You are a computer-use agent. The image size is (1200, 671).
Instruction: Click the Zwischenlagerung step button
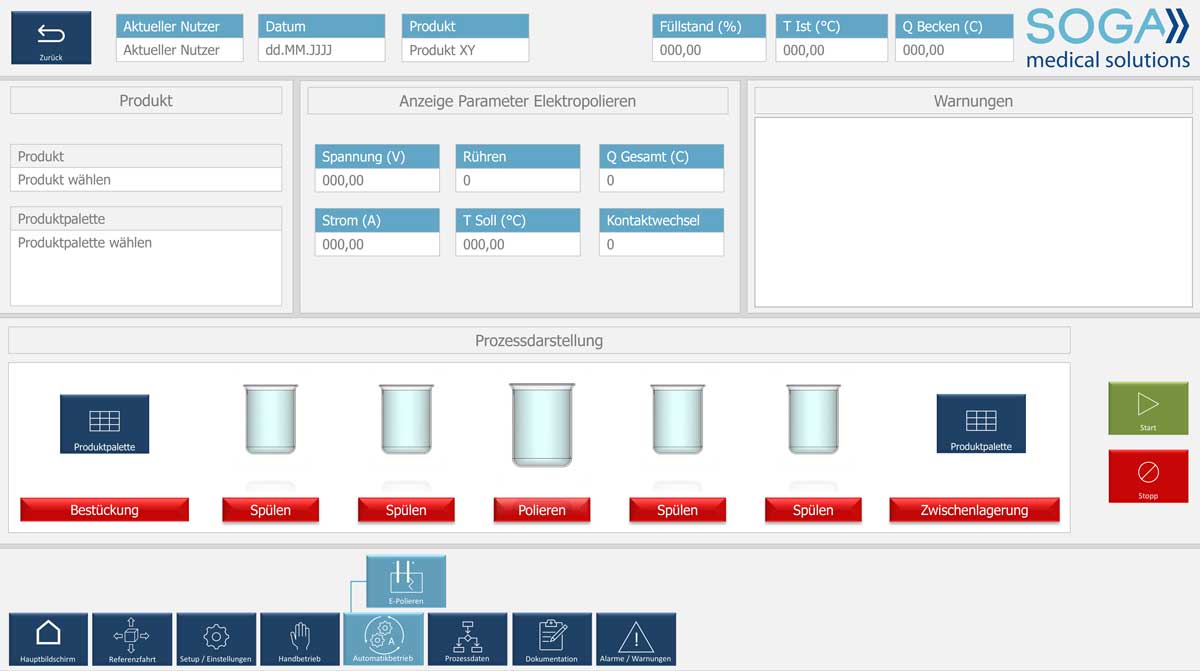974,510
